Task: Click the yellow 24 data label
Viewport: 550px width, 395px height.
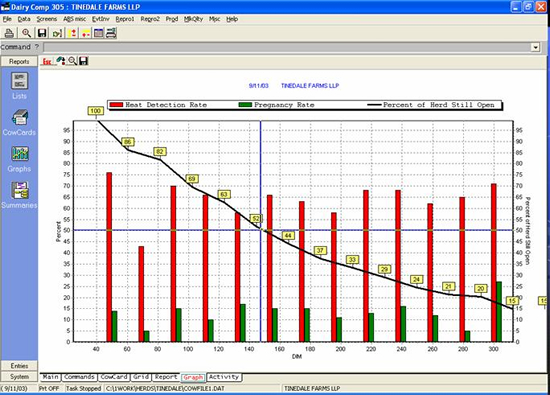Action: click(x=416, y=280)
